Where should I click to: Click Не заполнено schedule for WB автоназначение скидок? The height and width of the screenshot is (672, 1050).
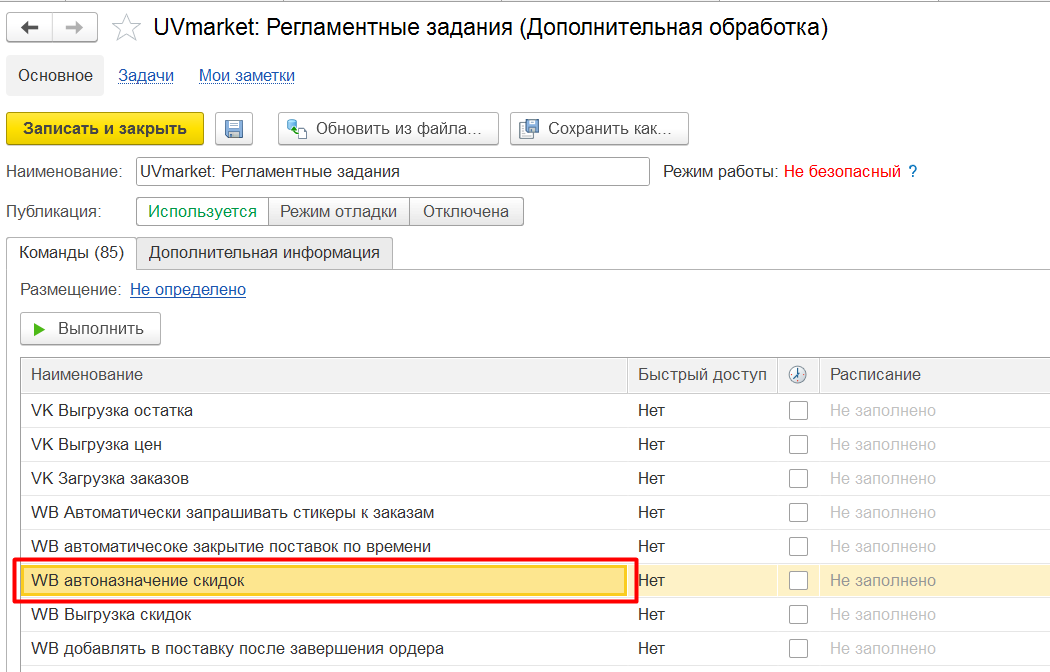coord(883,580)
